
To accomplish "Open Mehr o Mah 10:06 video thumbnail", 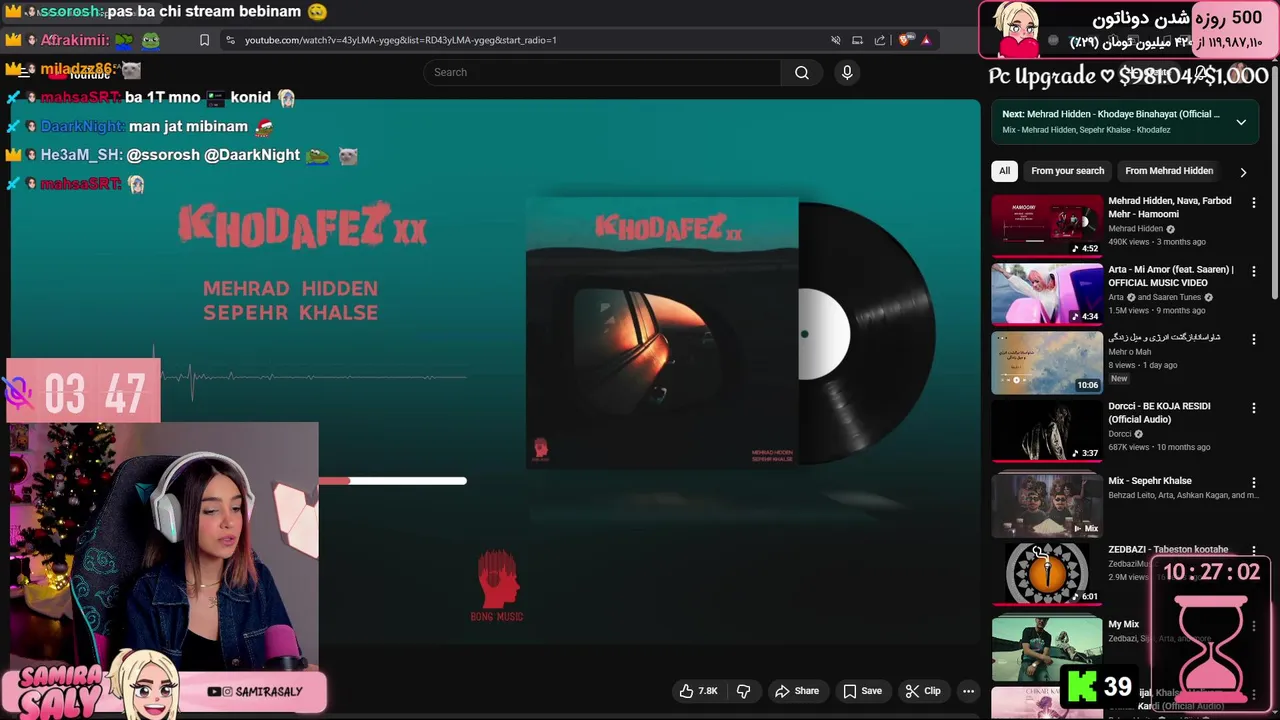I will tap(1047, 362).
